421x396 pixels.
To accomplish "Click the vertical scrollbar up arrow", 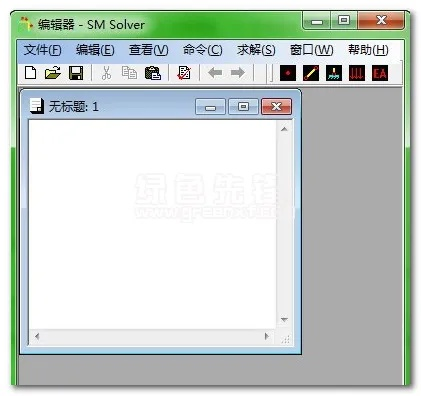I will (x=284, y=129).
